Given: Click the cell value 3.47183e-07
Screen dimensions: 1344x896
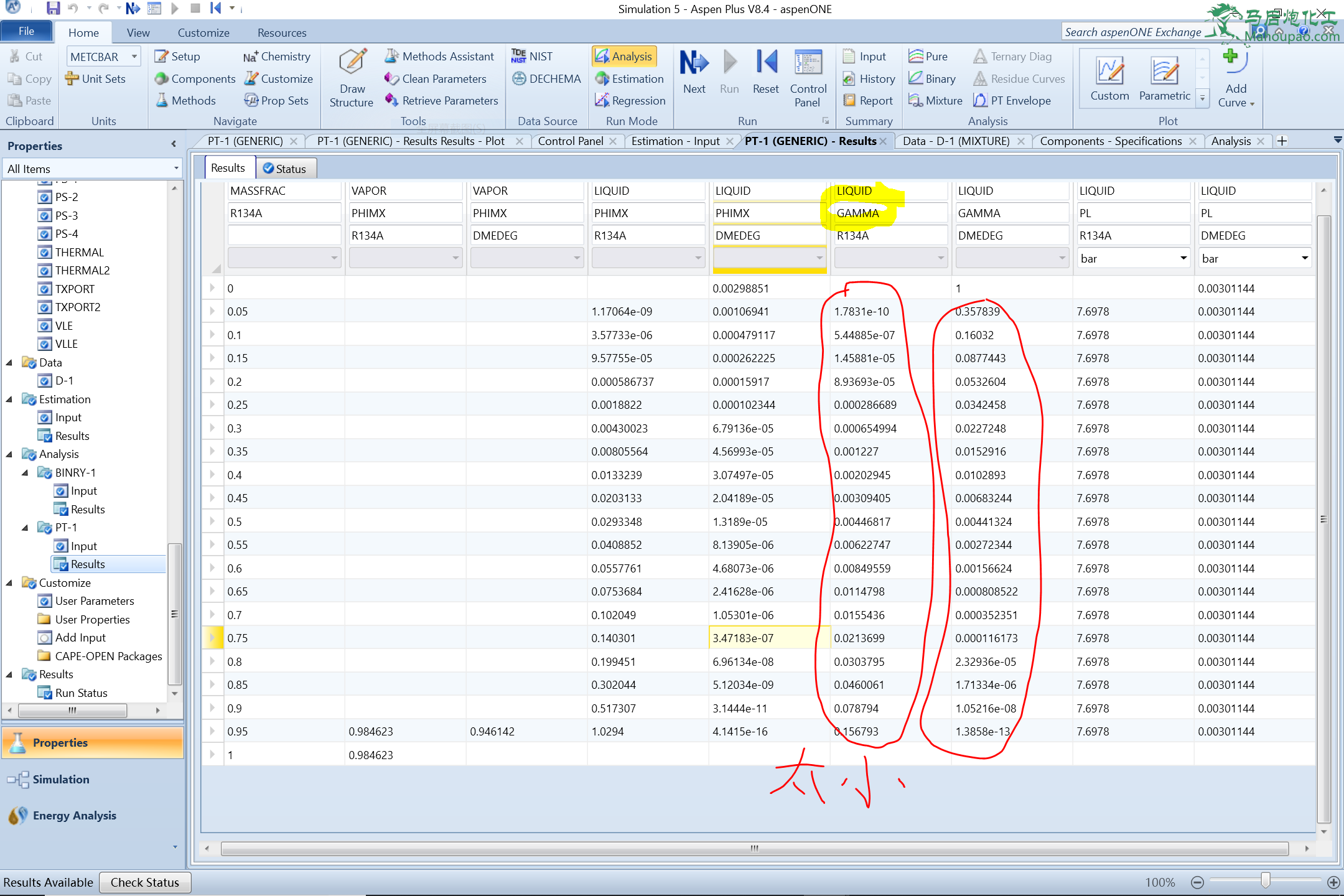Looking at the screenshot, I should tap(768, 638).
